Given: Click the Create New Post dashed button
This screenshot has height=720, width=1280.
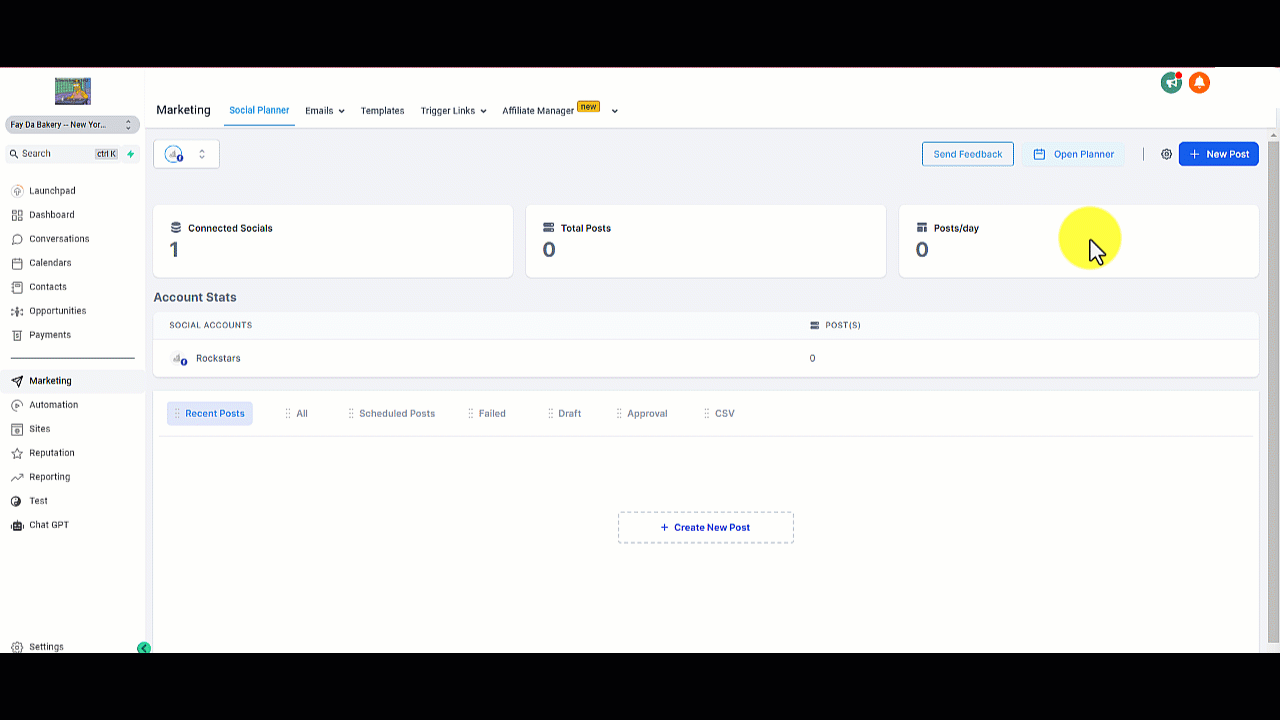Looking at the screenshot, I should 706,527.
